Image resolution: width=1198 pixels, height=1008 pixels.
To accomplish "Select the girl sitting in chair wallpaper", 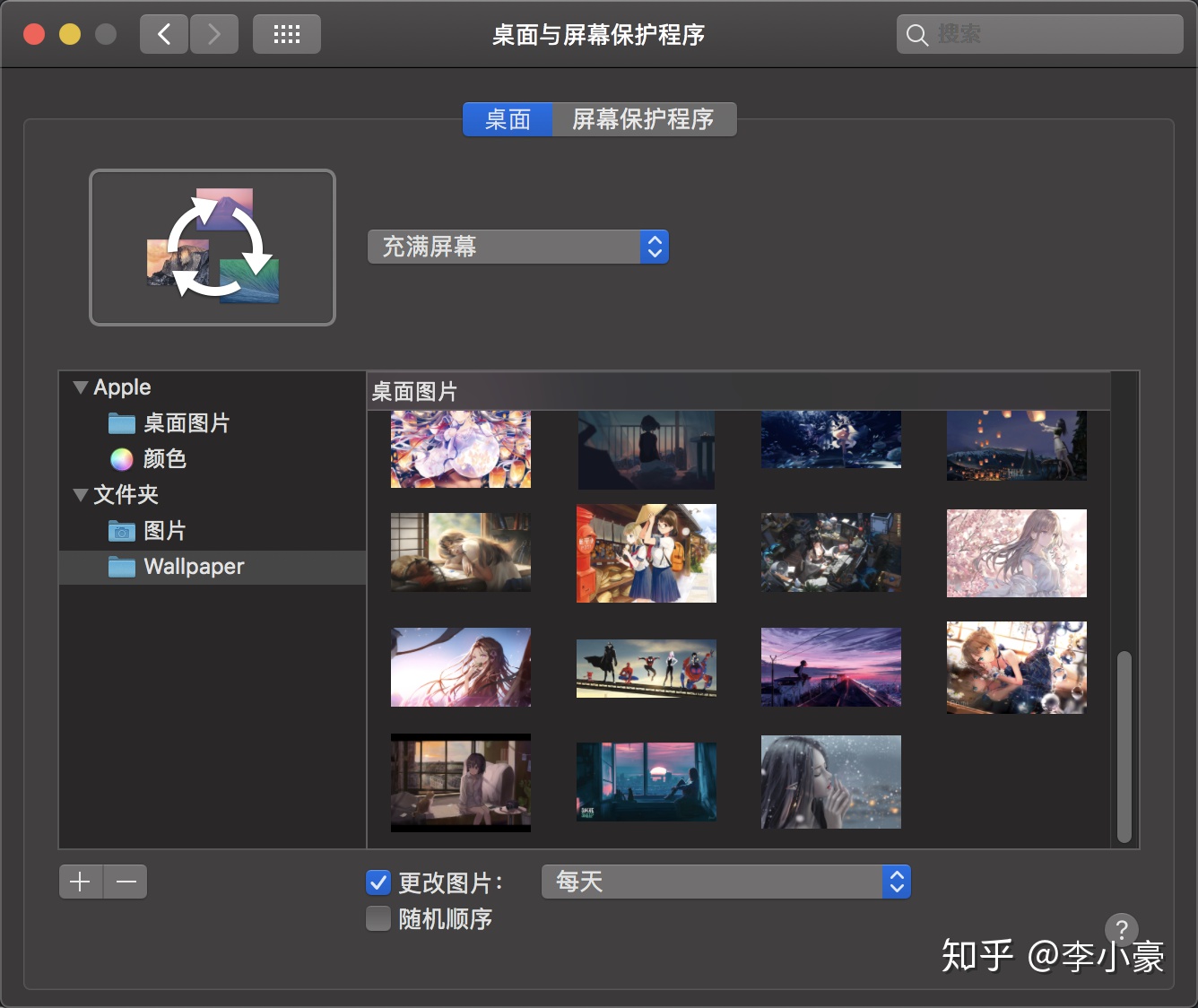I will pyautogui.click(x=461, y=783).
